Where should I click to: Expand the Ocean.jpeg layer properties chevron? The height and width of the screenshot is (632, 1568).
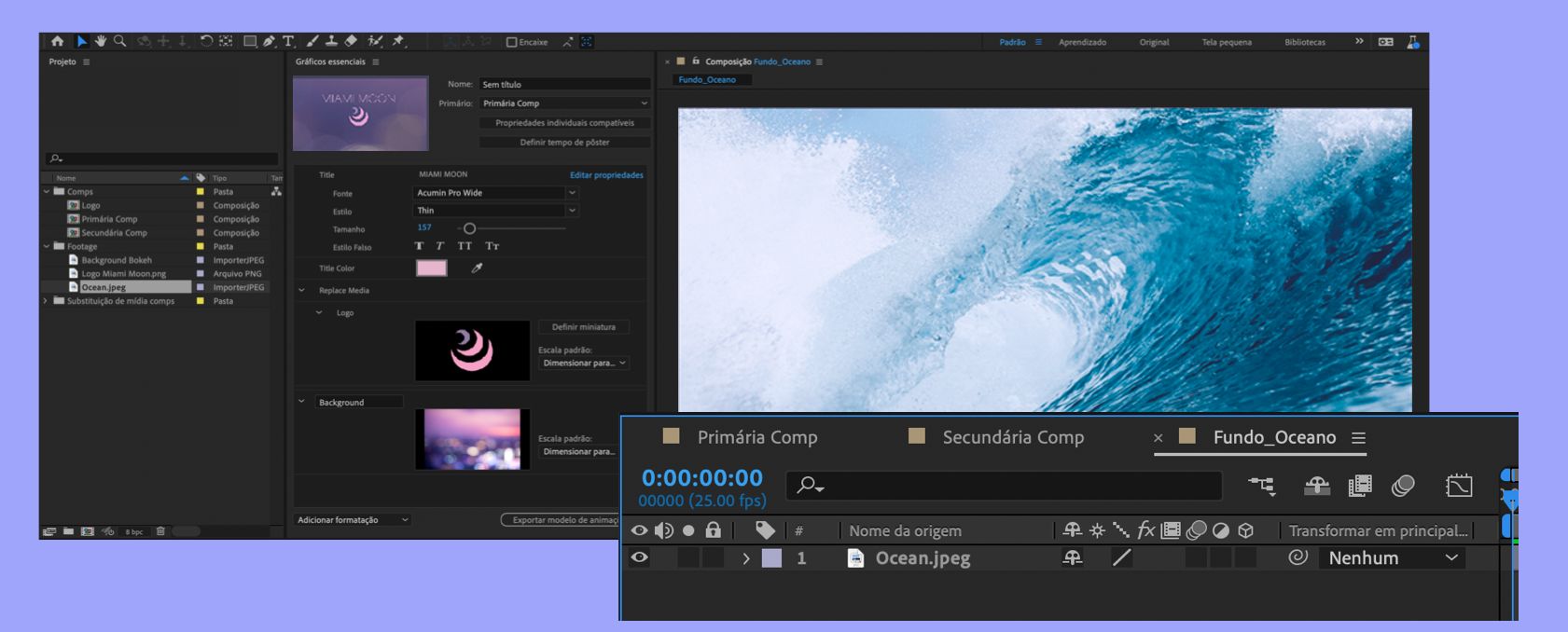coord(745,558)
